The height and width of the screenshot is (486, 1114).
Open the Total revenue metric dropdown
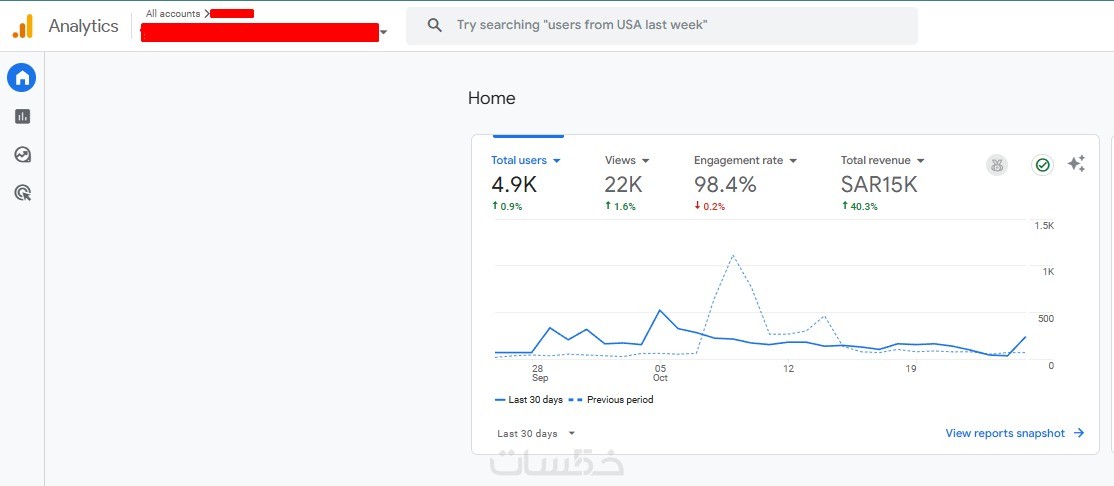coord(920,160)
